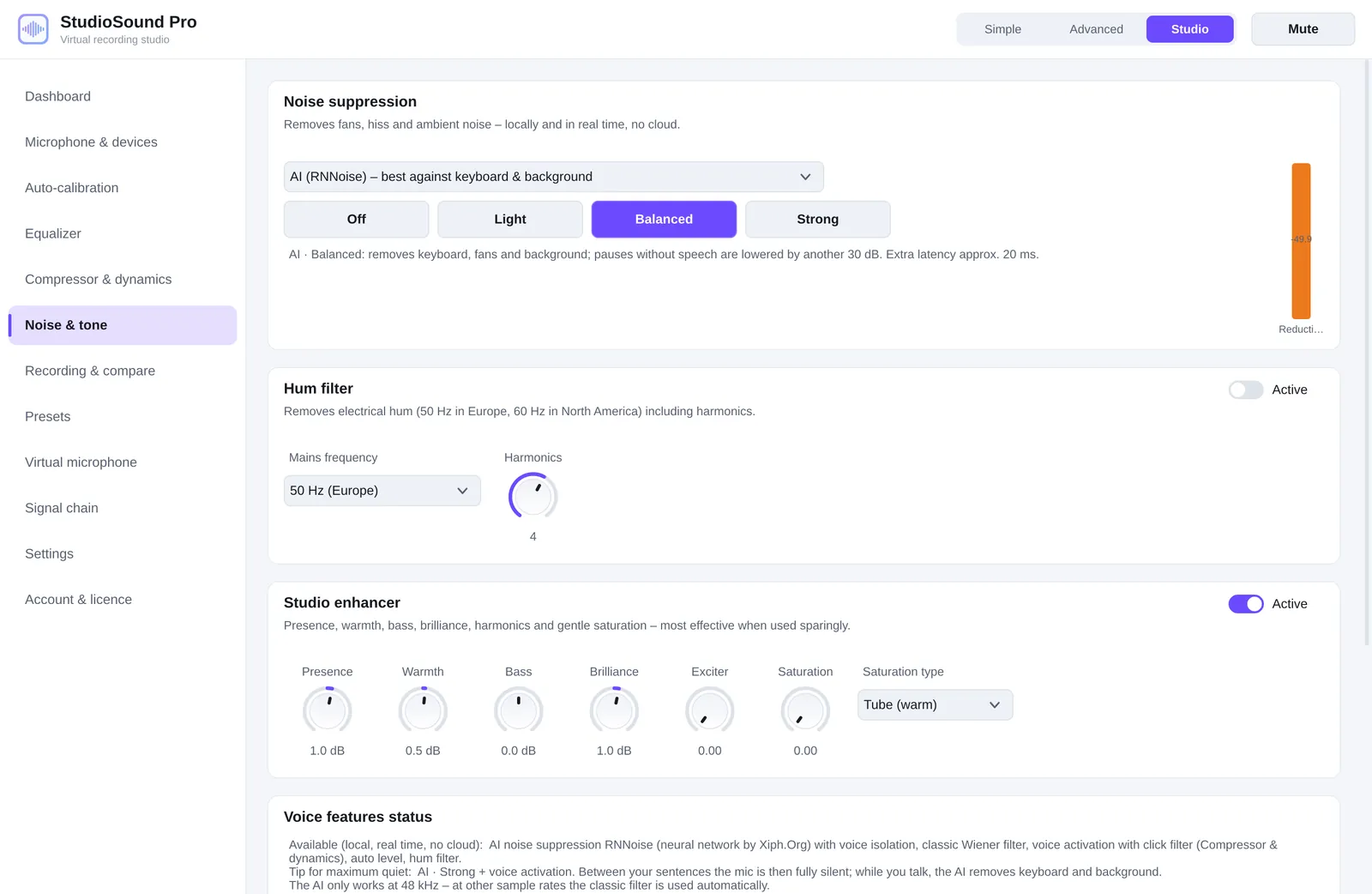Open Compressor & dynamics section
Image resolution: width=1372 pixels, height=894 pixels.
pos(123,280)
